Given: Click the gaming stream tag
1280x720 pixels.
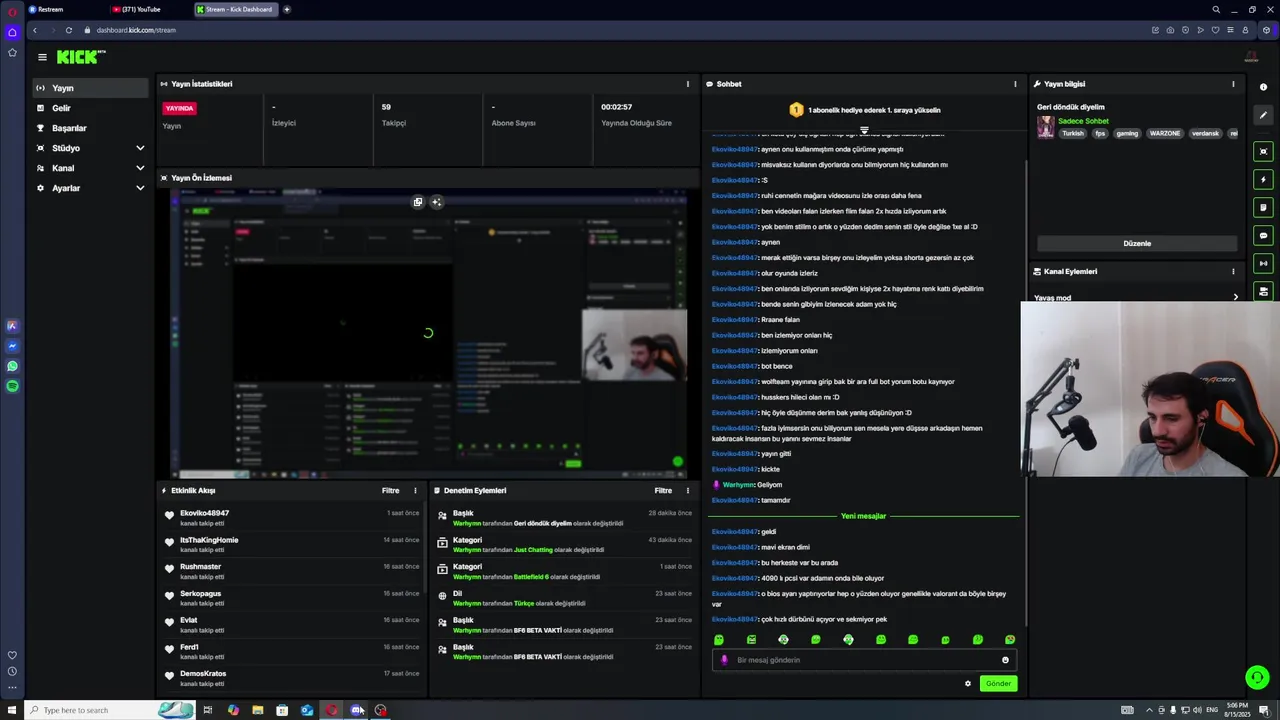Looking at the screenshot, I should [x=1127, y=133].
